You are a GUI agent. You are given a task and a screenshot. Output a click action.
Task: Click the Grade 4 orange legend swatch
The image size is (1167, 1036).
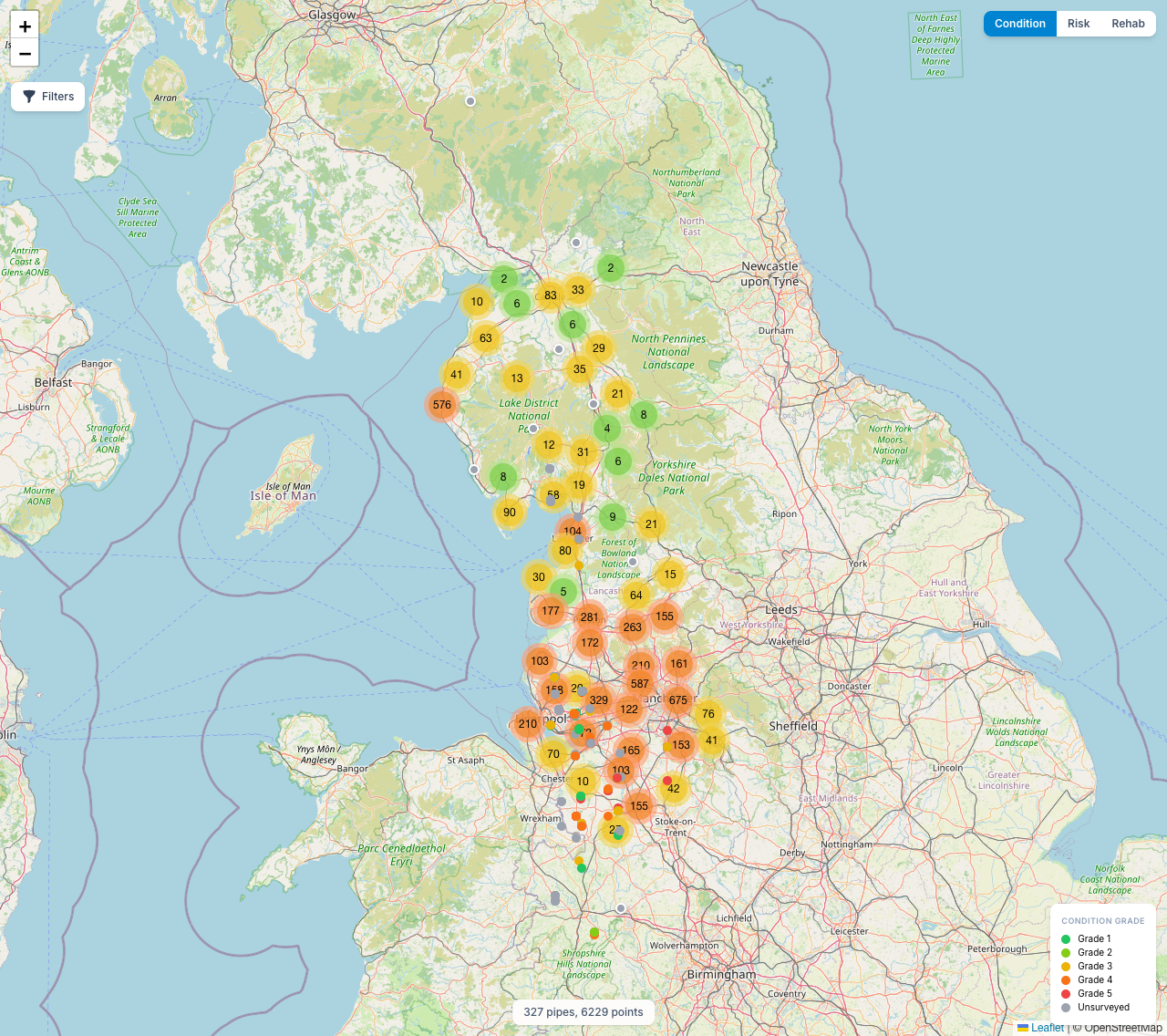click(x=1066, y=979)
